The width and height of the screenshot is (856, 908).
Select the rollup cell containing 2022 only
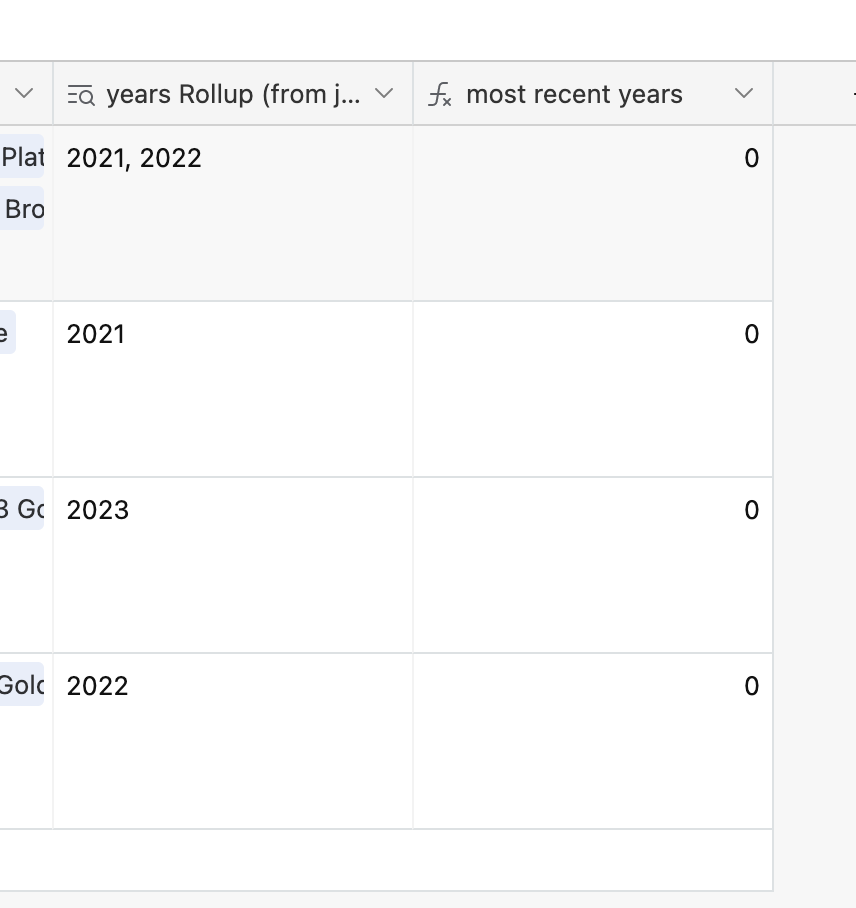[233, 741]
